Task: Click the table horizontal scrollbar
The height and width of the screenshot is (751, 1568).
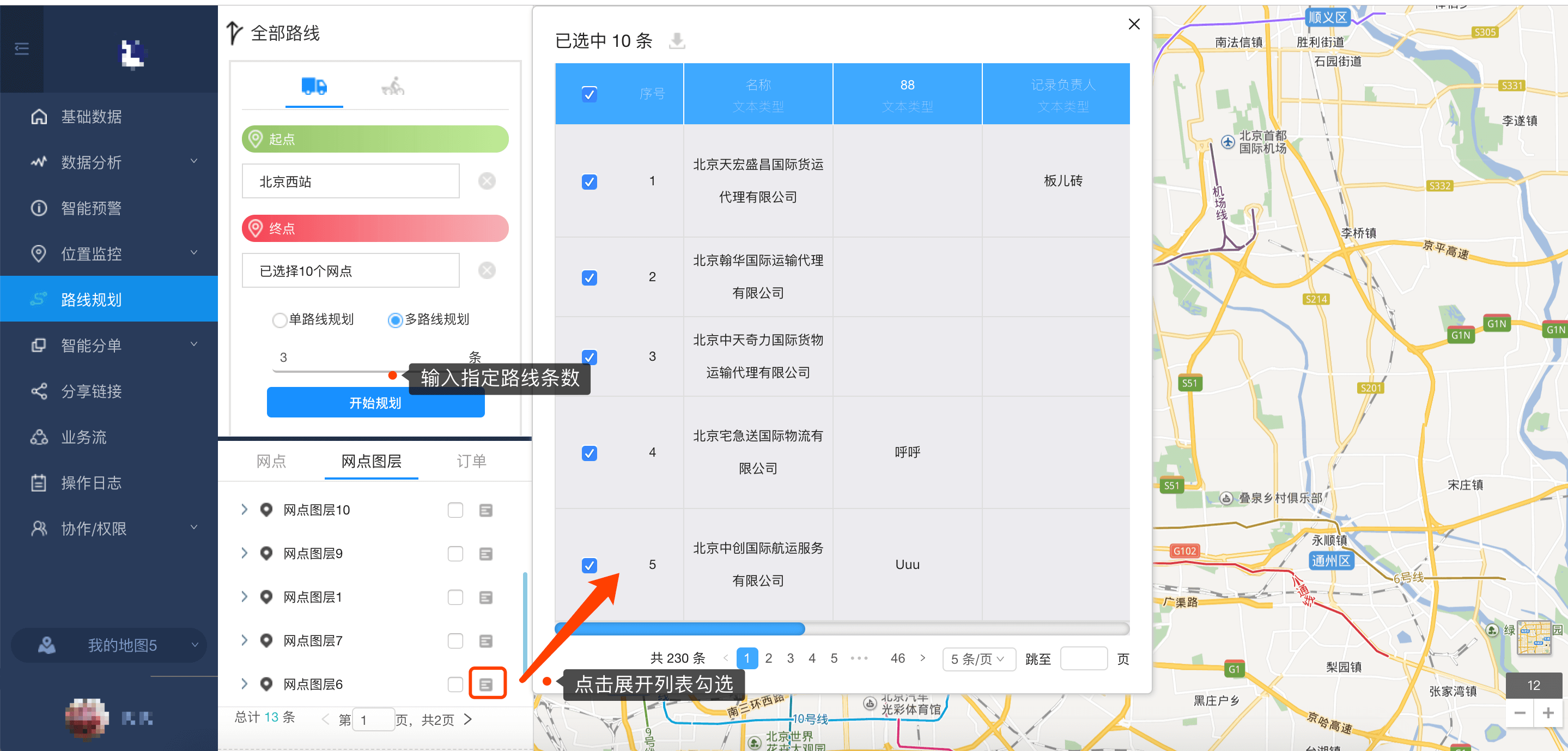Action: pyautogui.click(x=679, y=628)
